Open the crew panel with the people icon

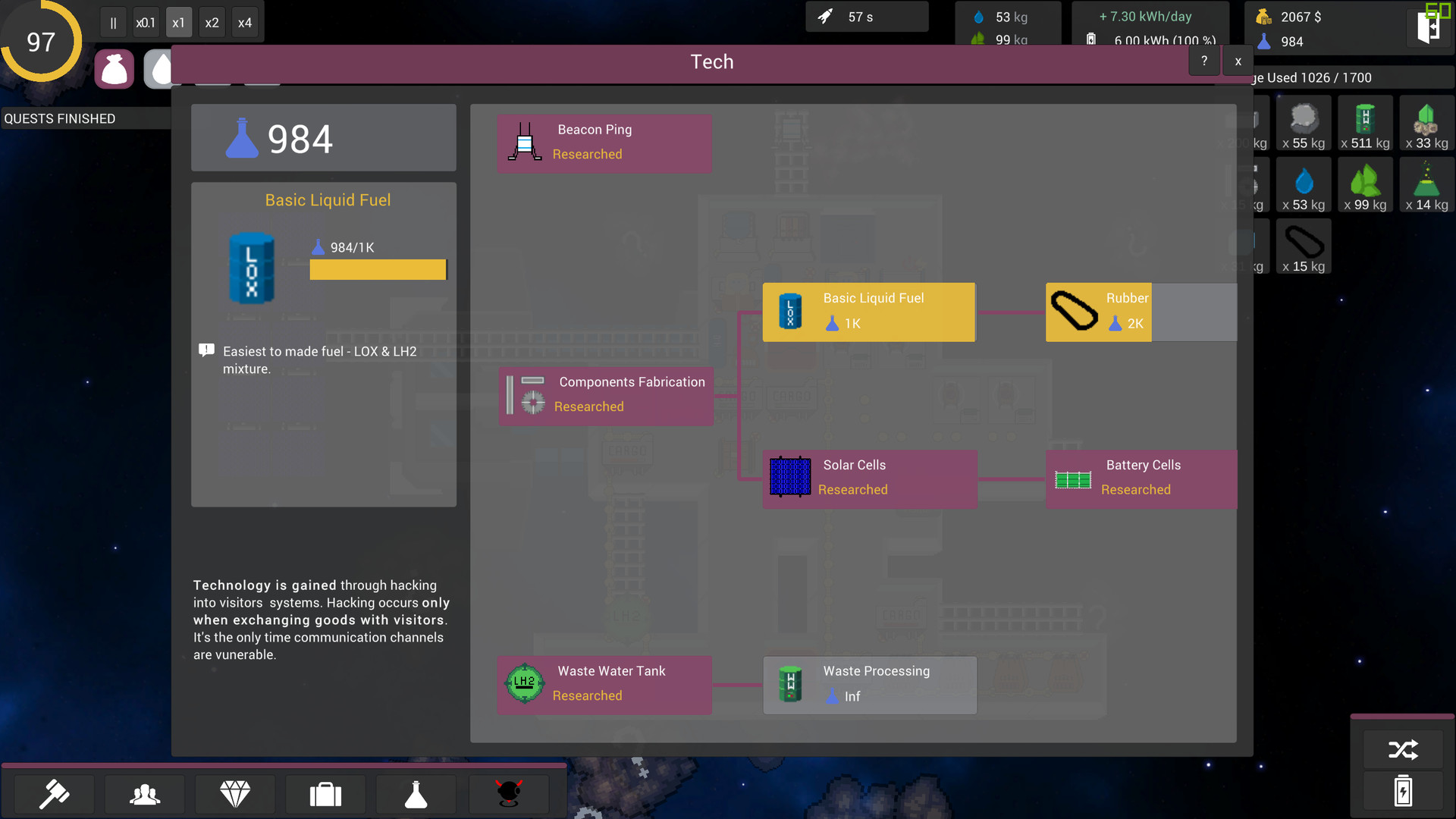pos(144,794)
